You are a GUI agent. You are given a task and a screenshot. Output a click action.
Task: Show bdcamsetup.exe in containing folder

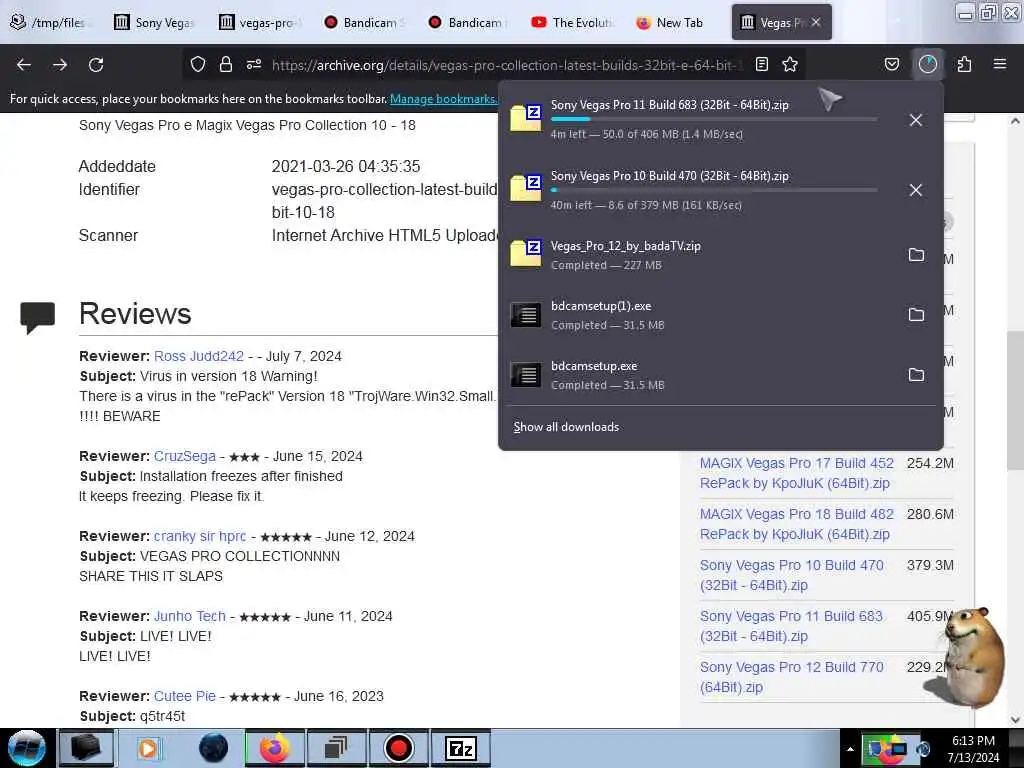click(x=916, y=375)
